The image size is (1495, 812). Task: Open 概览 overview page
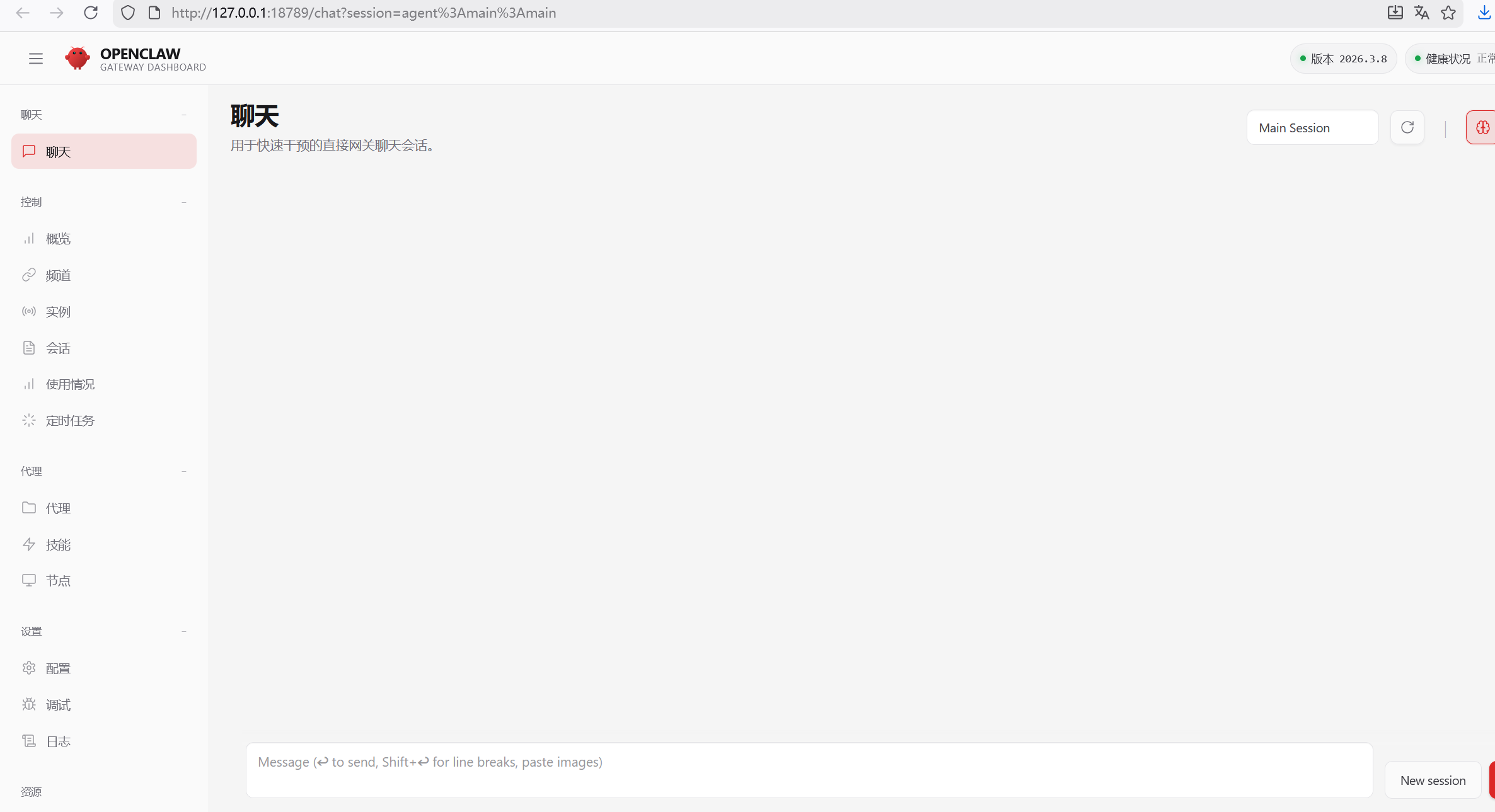coord(58,239)
